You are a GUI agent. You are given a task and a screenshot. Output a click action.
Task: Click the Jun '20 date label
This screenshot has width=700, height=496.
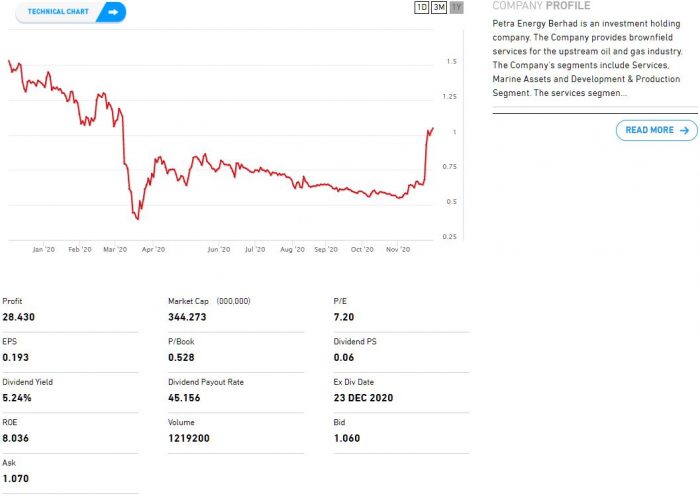click(x=219, y=249)
